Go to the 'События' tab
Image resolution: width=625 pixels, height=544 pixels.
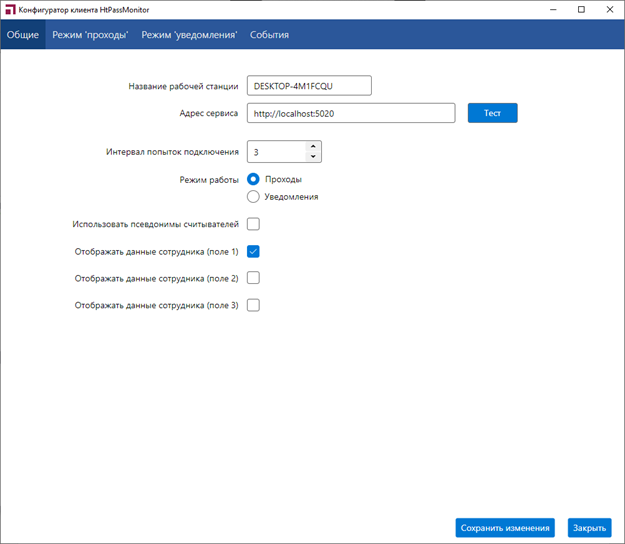[x=269, y=35]
